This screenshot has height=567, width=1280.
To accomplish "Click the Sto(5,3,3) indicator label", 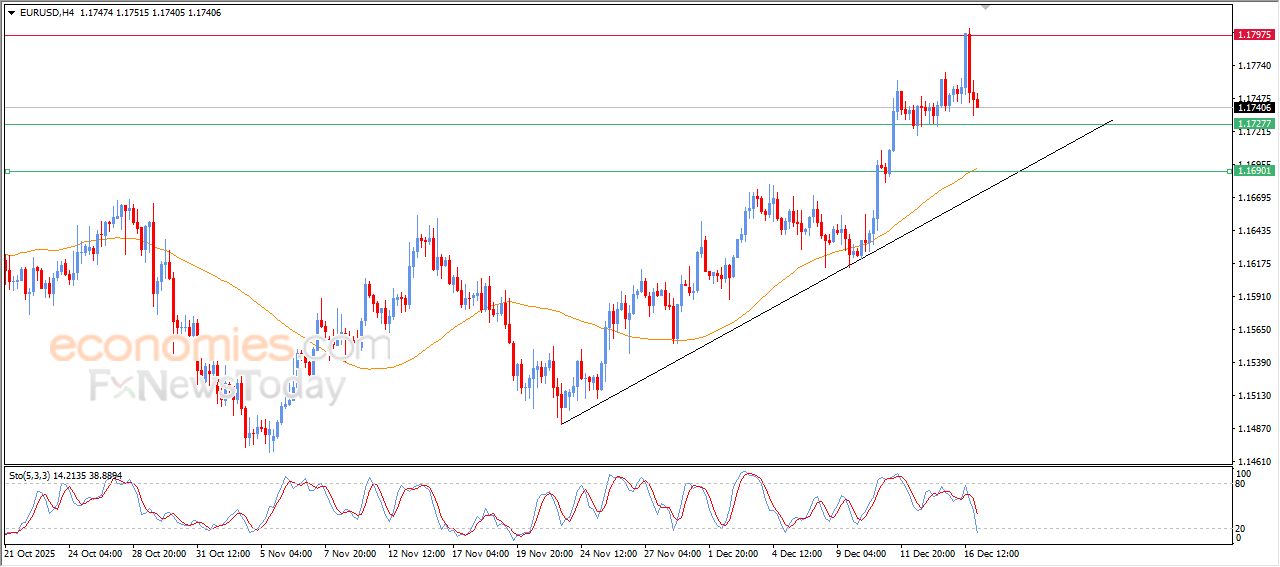I will (30, 476).
